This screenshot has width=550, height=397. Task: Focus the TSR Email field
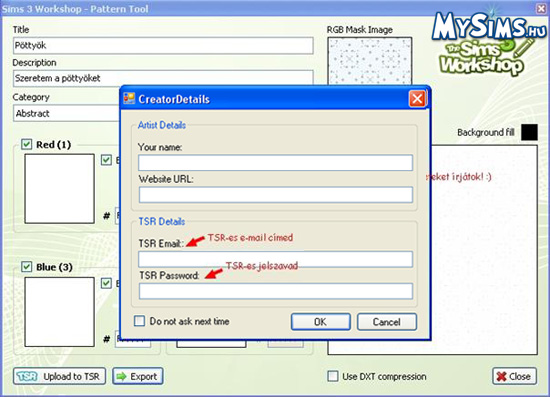click(x=275, y=259)
